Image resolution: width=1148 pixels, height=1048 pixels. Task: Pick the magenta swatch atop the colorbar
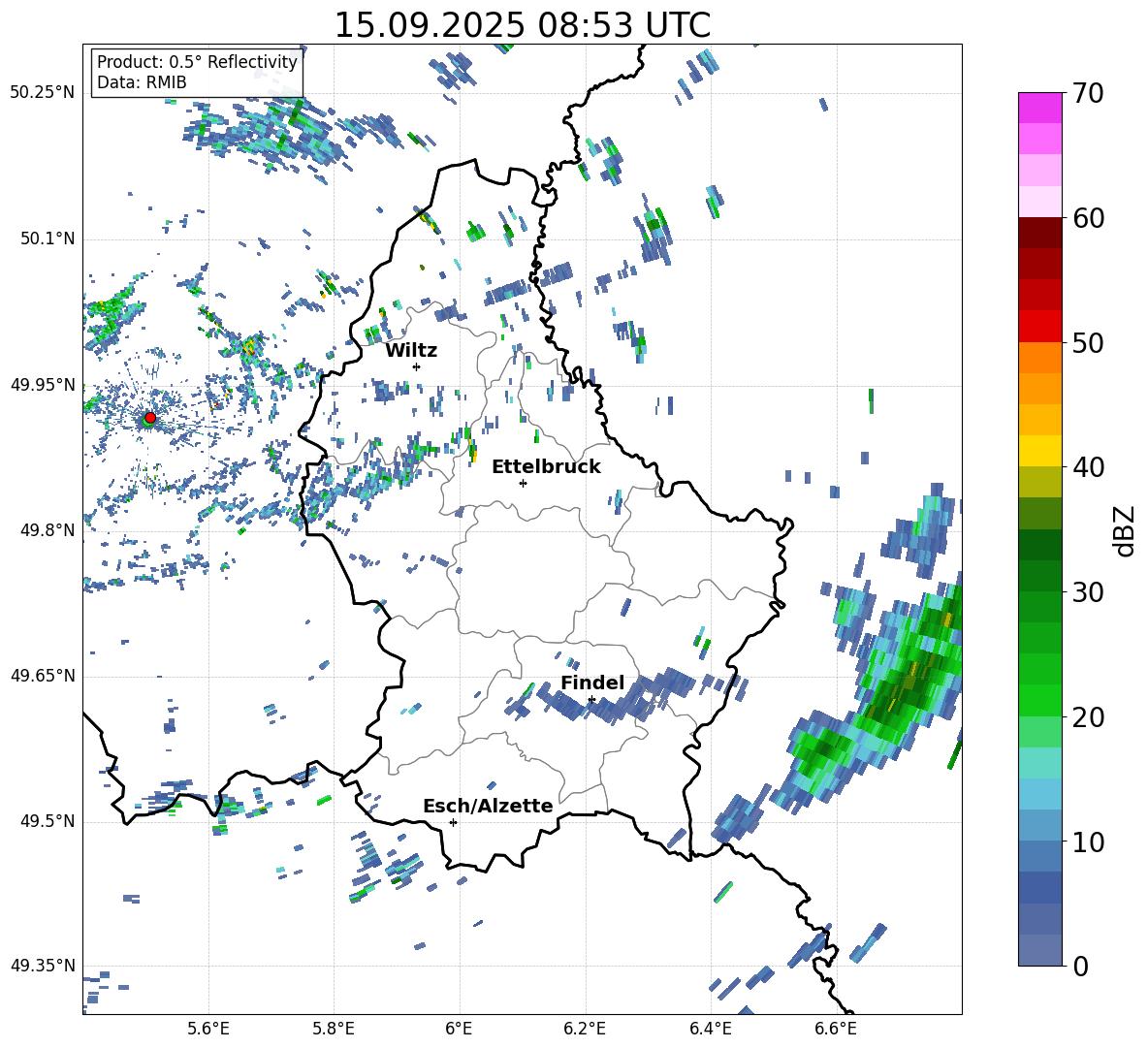(x=1039, y=109)
